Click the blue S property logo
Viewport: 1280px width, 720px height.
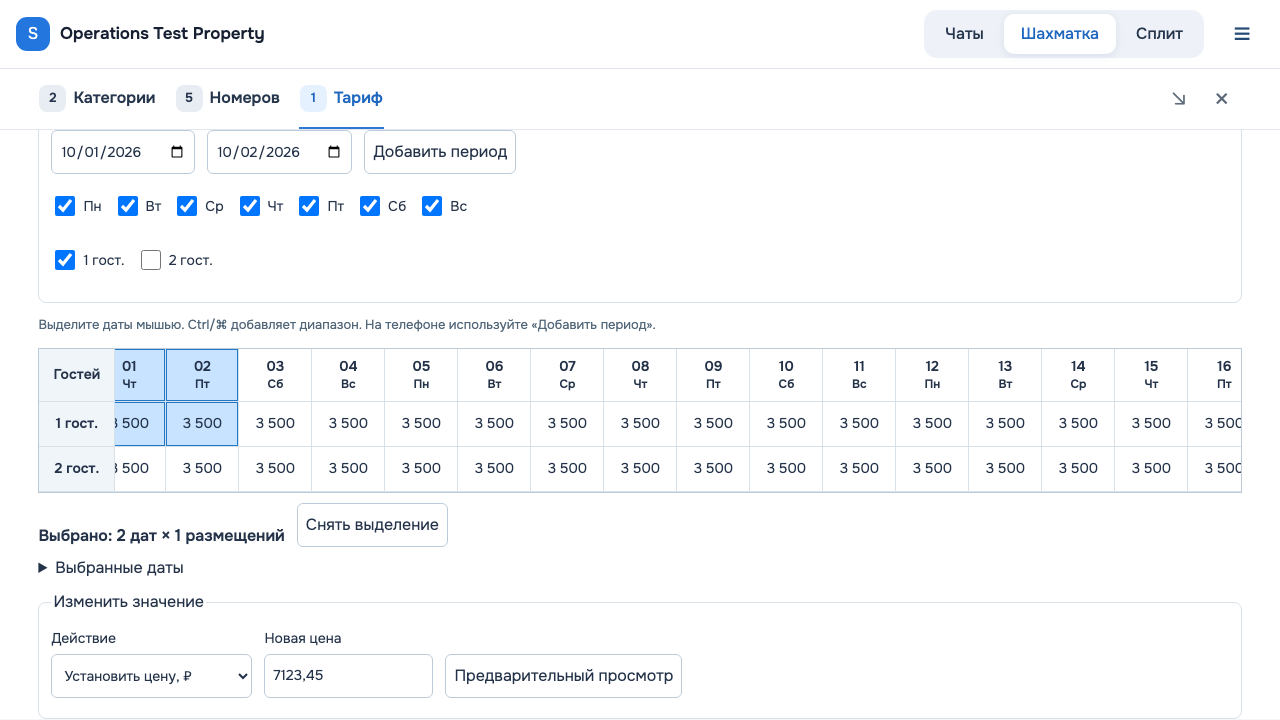[33, 34]
